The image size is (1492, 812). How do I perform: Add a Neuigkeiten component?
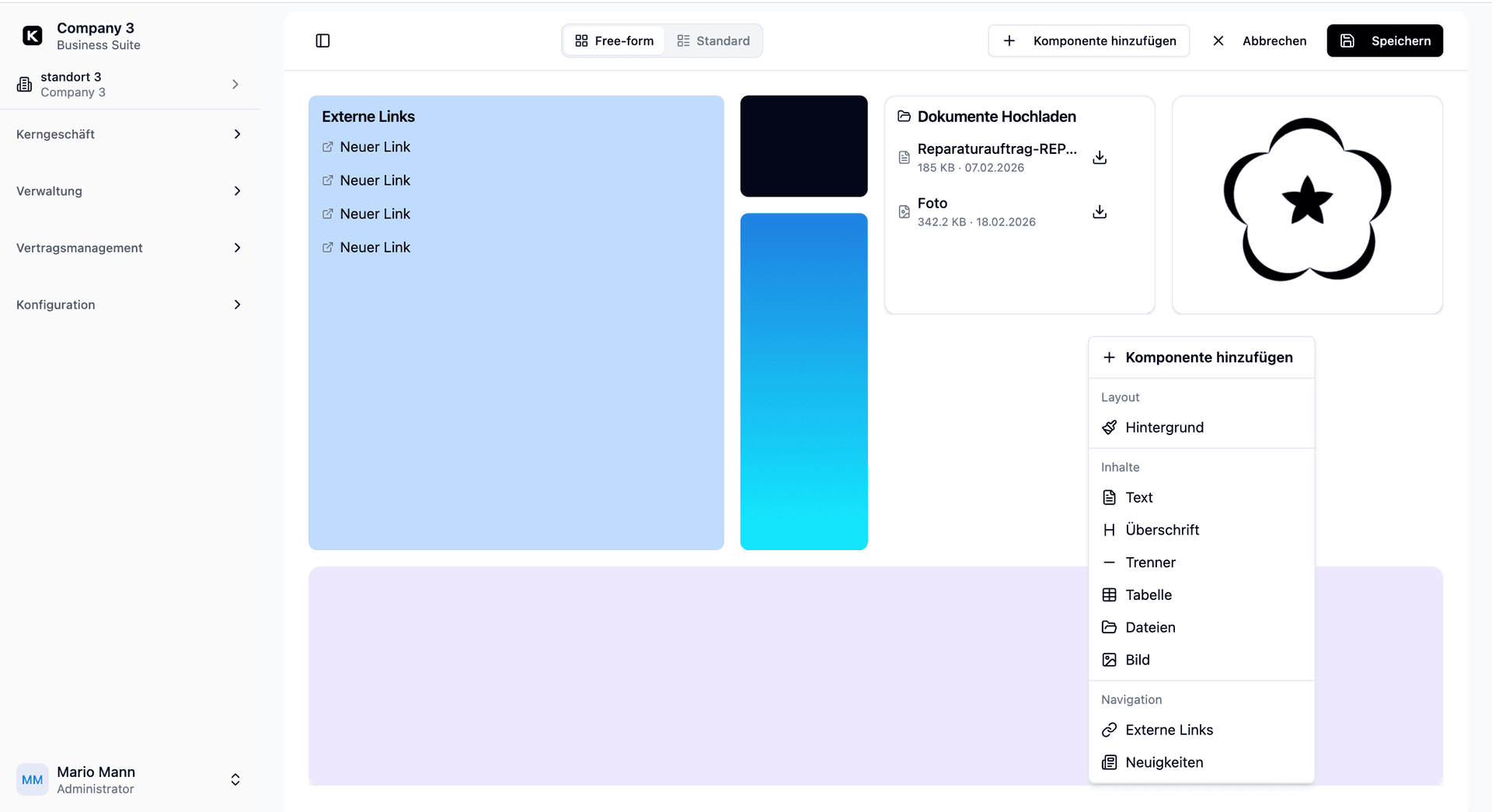[1163, 762]
